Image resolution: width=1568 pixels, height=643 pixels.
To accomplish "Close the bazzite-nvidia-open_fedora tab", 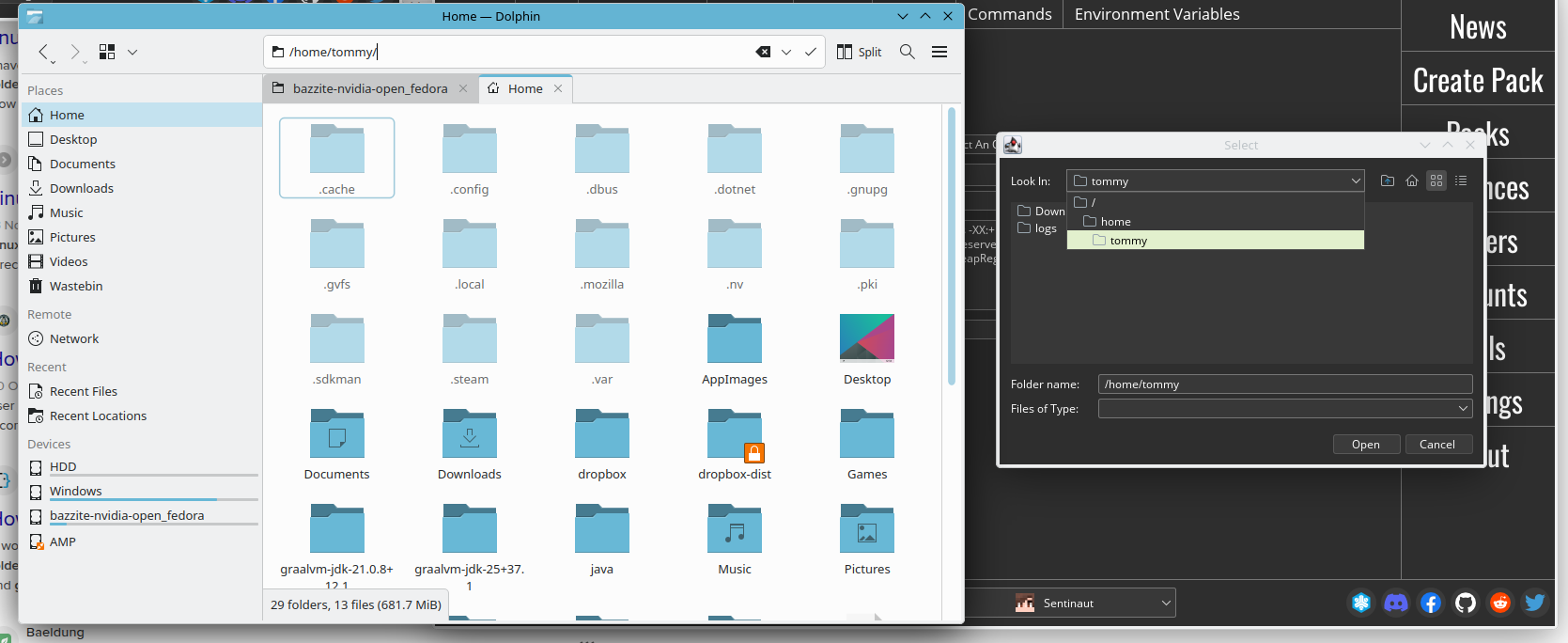I will pyautogui.click(x=463, y=88).
